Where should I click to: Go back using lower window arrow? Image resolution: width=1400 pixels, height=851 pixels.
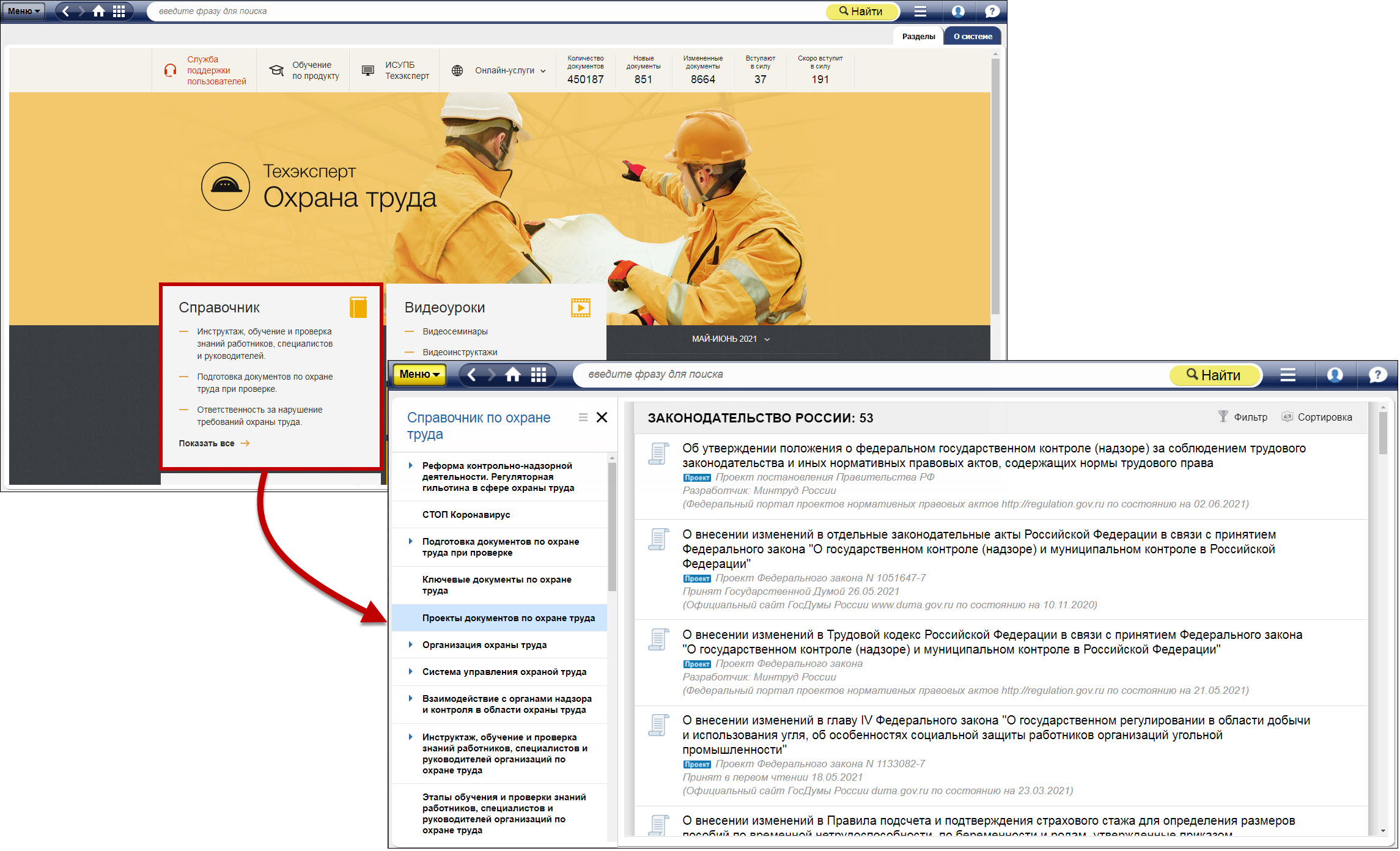(471, 375)
